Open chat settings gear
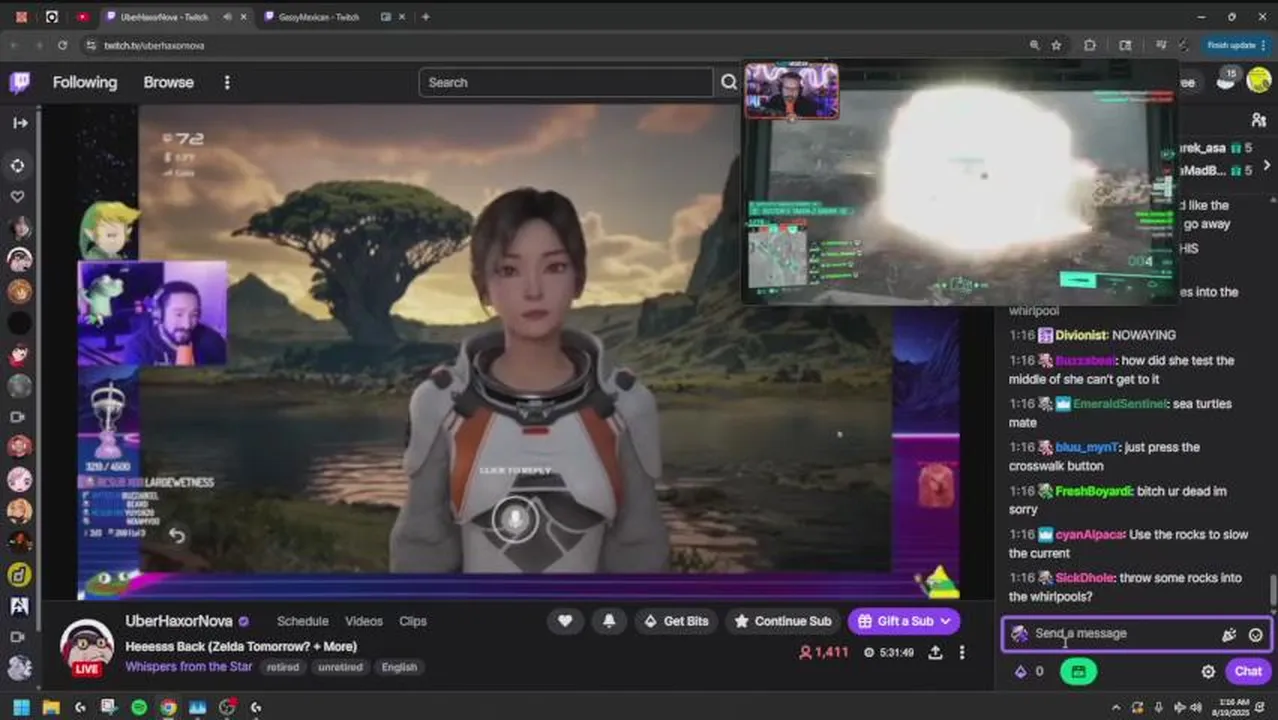 [1208, 672]
